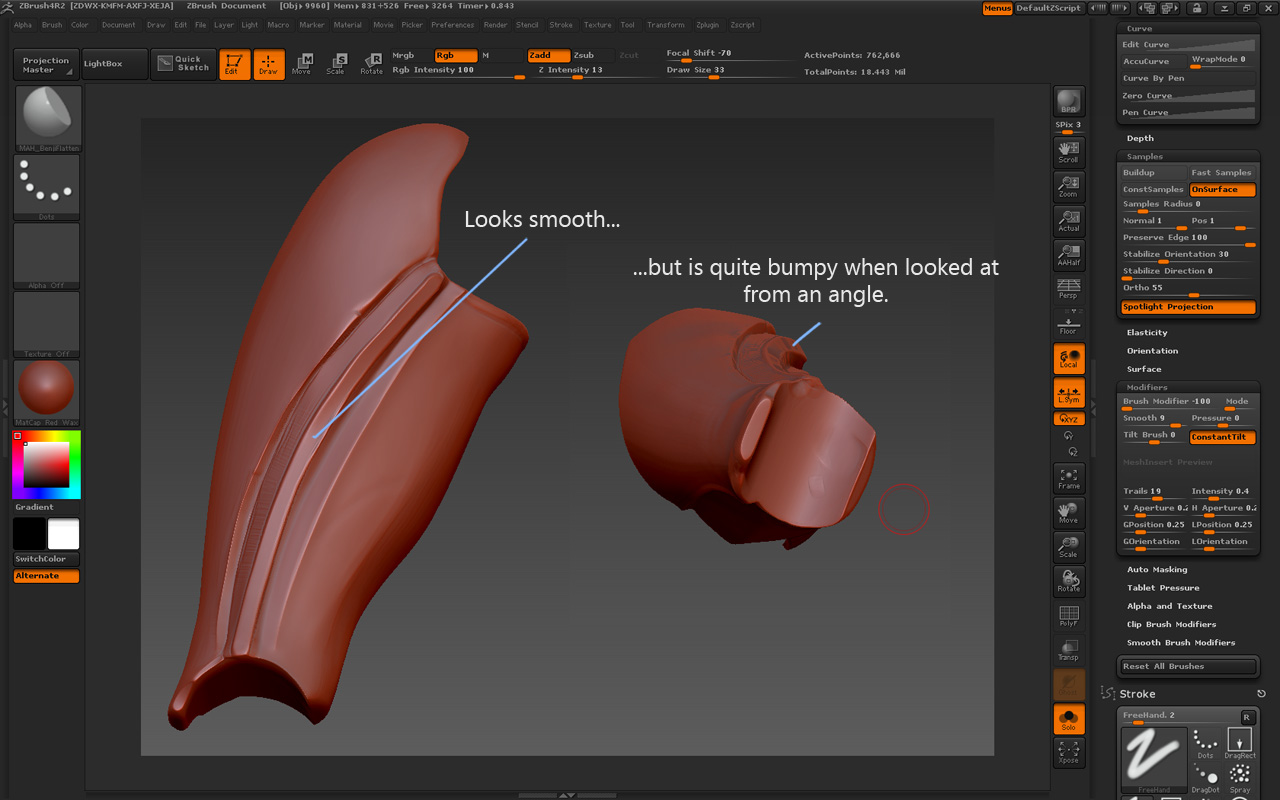Toggle Local transformations
Screen dimensions: 1280x800
click(x=1069, y=359)
